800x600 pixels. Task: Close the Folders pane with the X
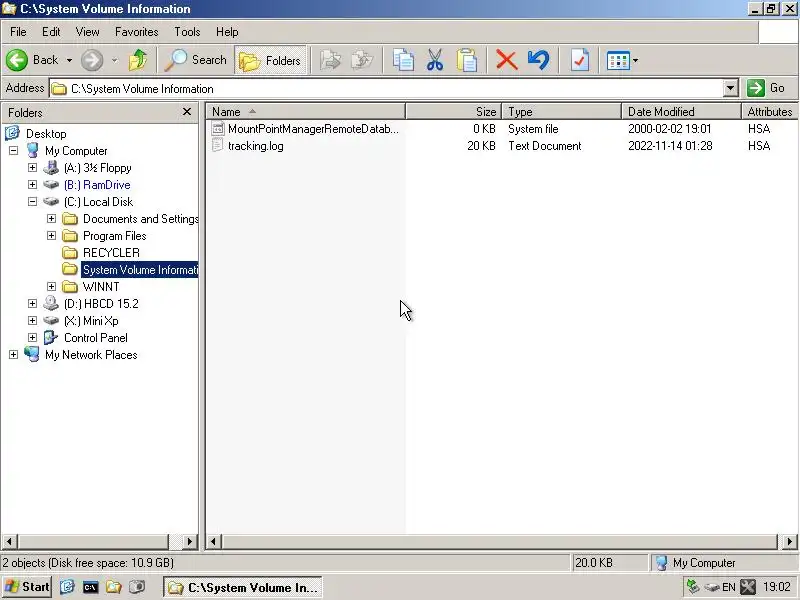187,112
